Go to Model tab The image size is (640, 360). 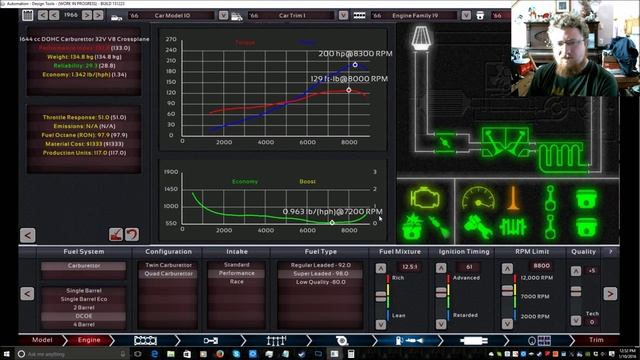click(x=42, y=340)
